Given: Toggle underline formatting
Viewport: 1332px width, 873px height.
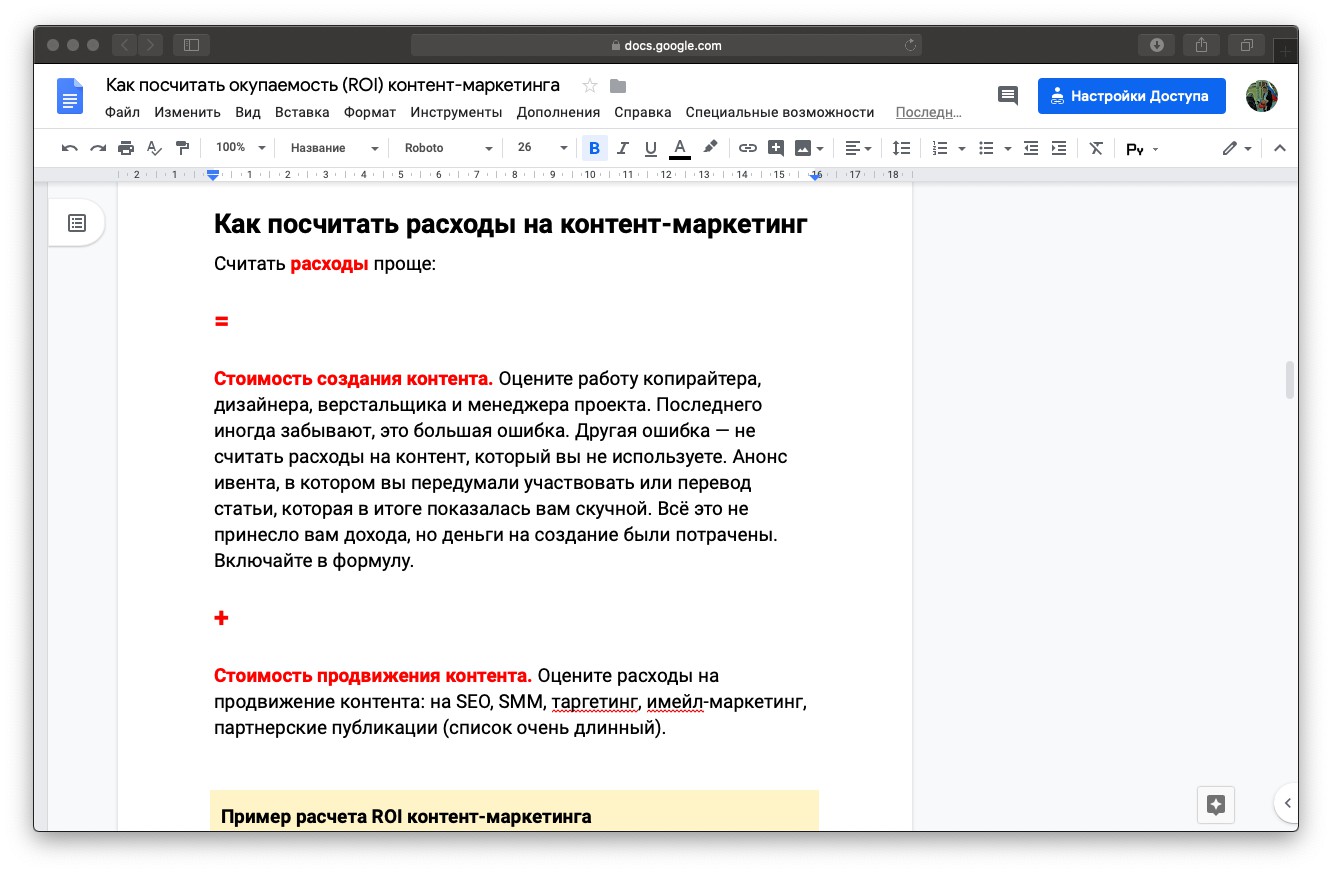Looking at the screenshot, I should pyautogui.click(x=650, y=148).
